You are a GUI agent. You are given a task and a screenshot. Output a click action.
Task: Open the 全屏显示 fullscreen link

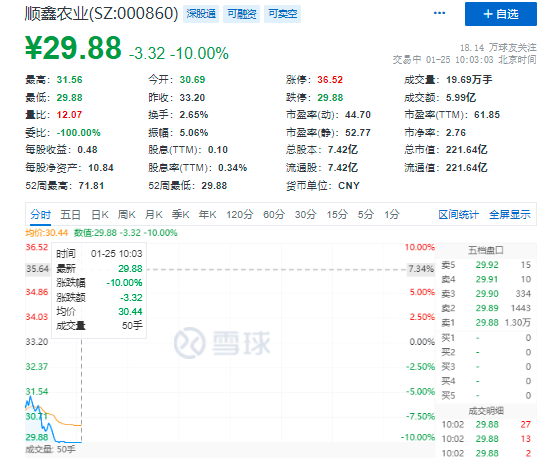click(x=510, y=214)
